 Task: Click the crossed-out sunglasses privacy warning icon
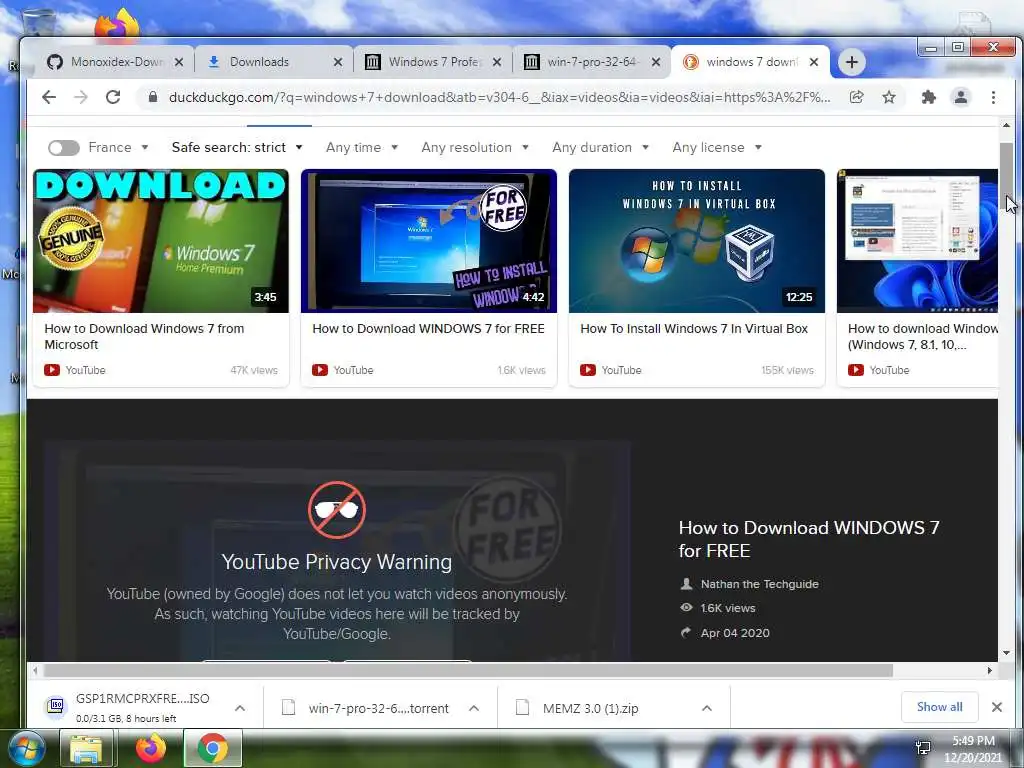point(337,510)
